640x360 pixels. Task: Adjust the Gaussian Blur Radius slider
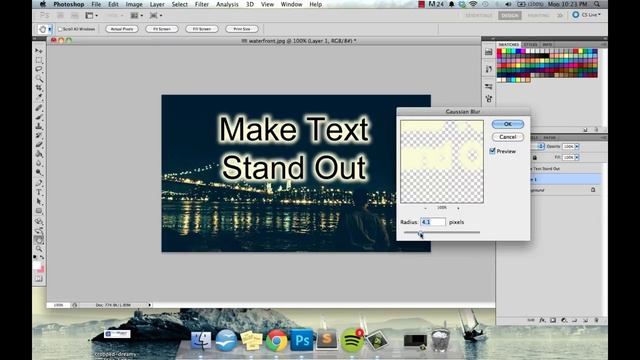point(420,233)
